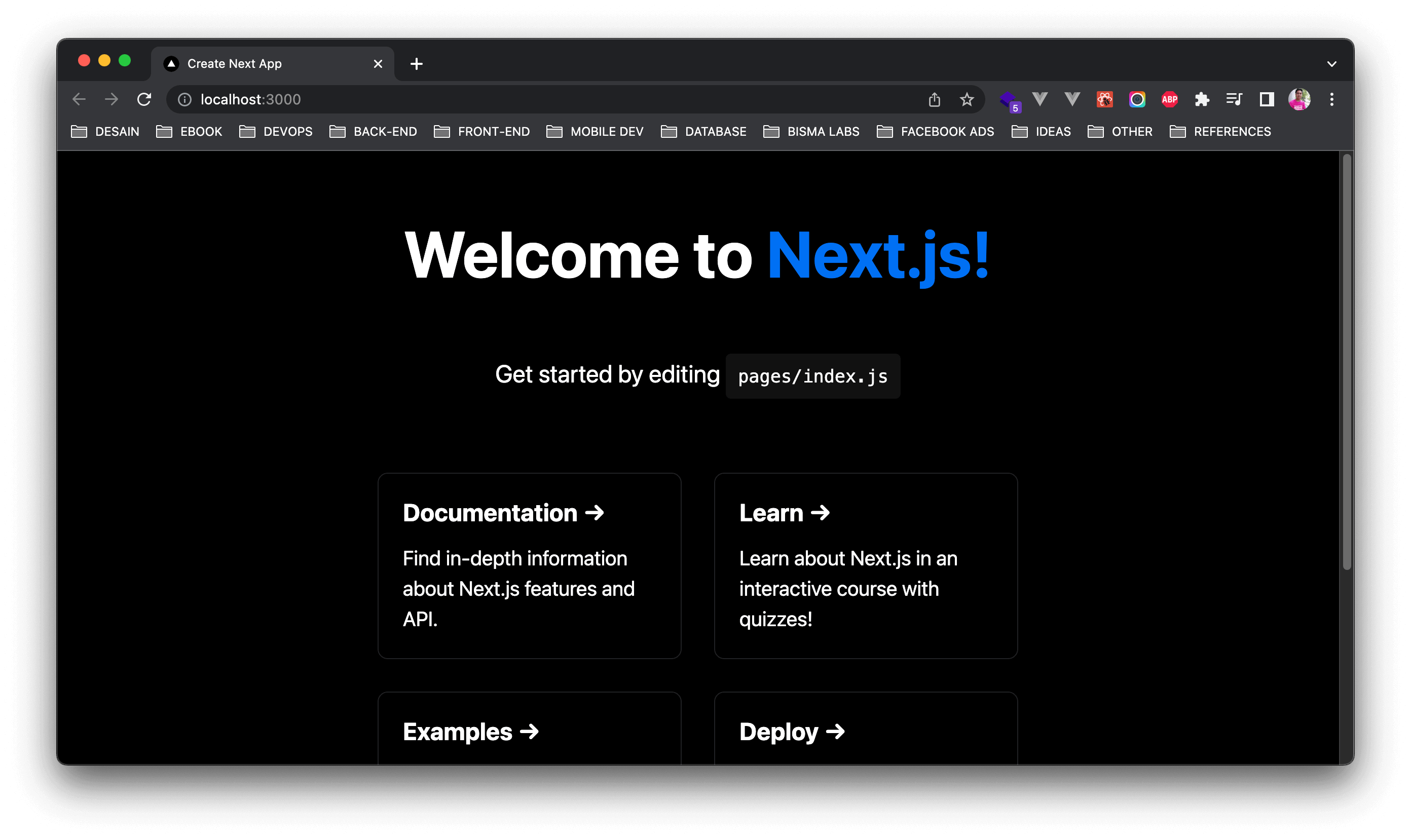The height and width of the screenshot is (840, 1411).
Task: Toggle the browser side panel
Action: [1267, 100]
